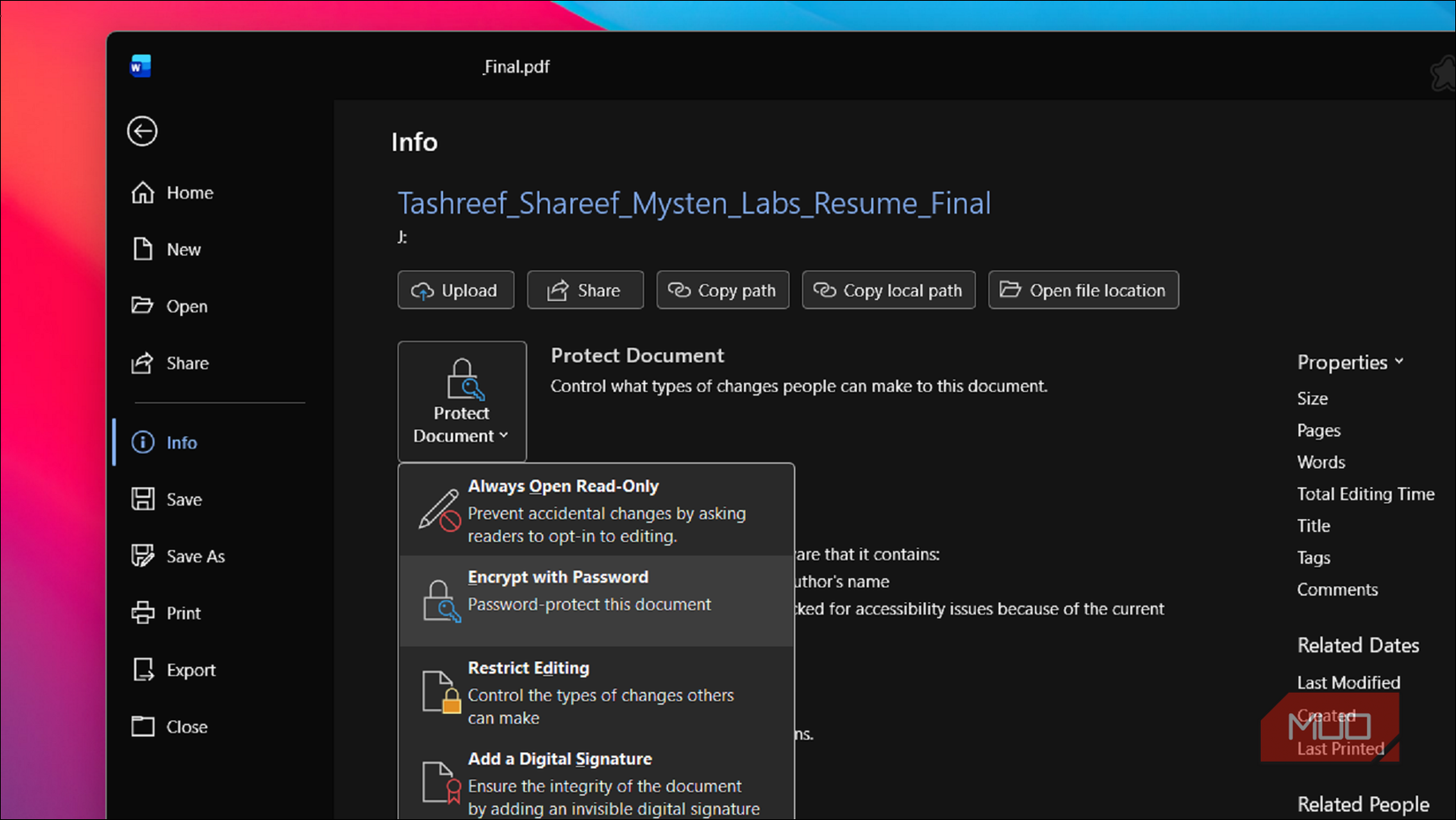Click the Open file location button
The width and height of the screenshot is (1456, 820).
[x=1083, y=290]
